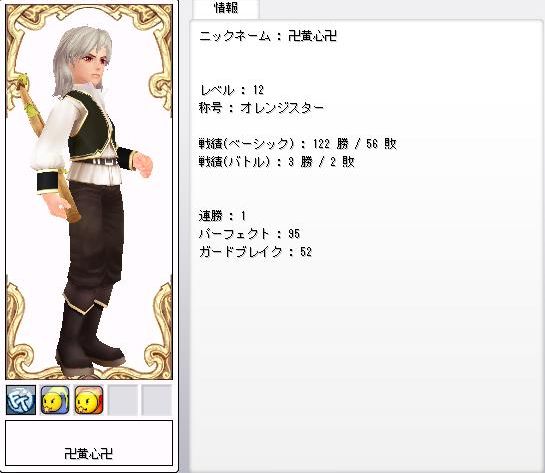Select the yellow face icon with blue background
Image resolution: width=545 pixels, height=473 pixels.
55,400
